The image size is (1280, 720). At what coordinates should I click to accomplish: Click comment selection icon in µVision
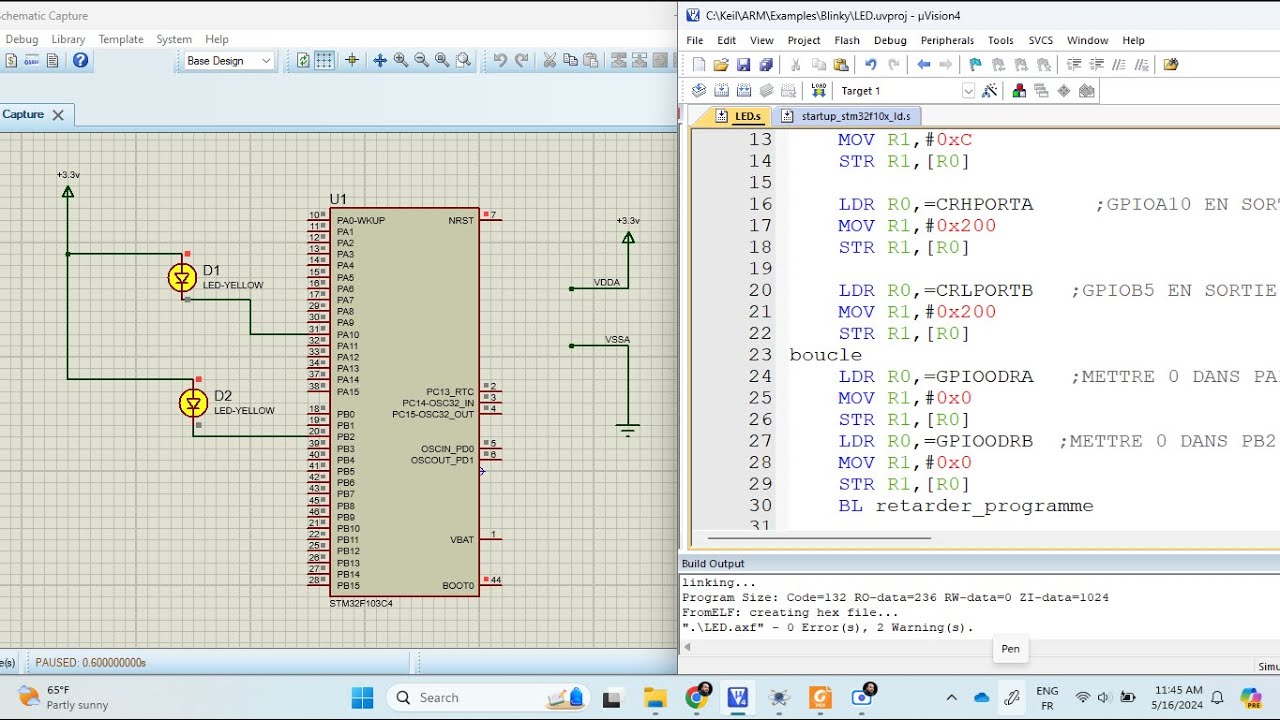pyautogui.click(x=1119, y=65)
